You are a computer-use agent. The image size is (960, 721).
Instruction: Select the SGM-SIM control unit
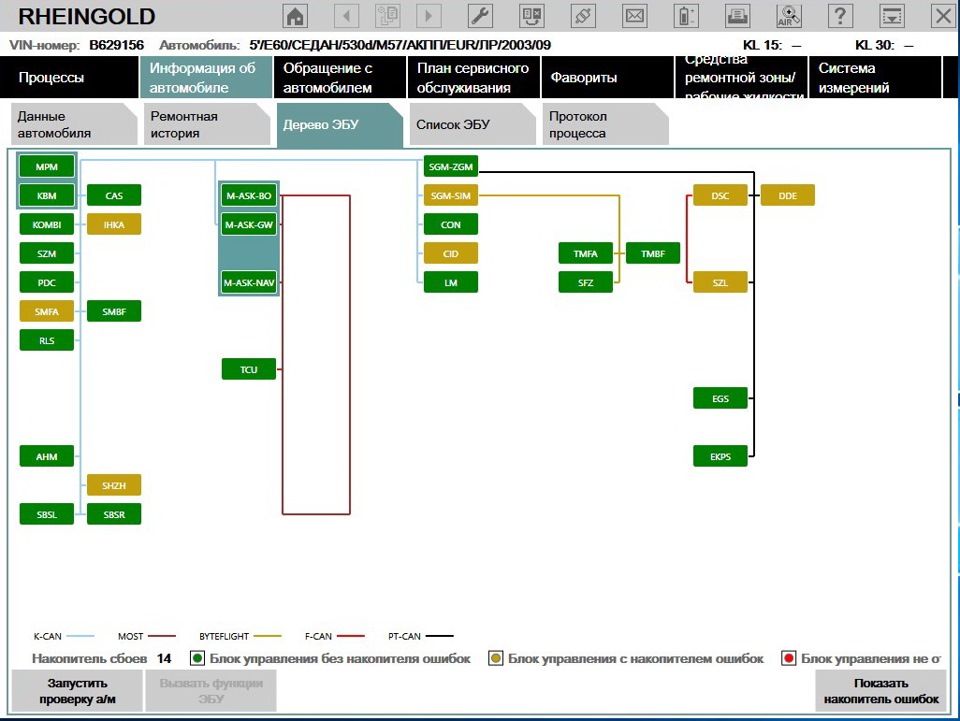pos(451,196)
